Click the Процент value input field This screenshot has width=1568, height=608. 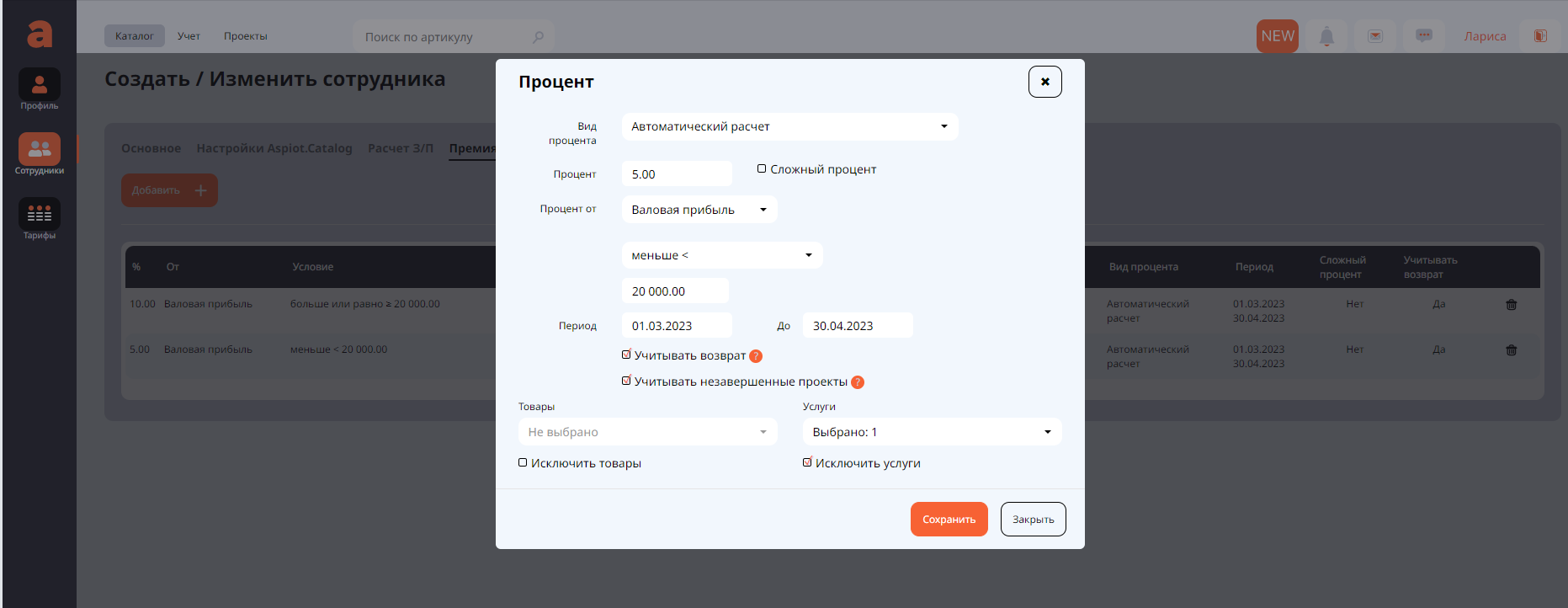[x=677, y=174]
